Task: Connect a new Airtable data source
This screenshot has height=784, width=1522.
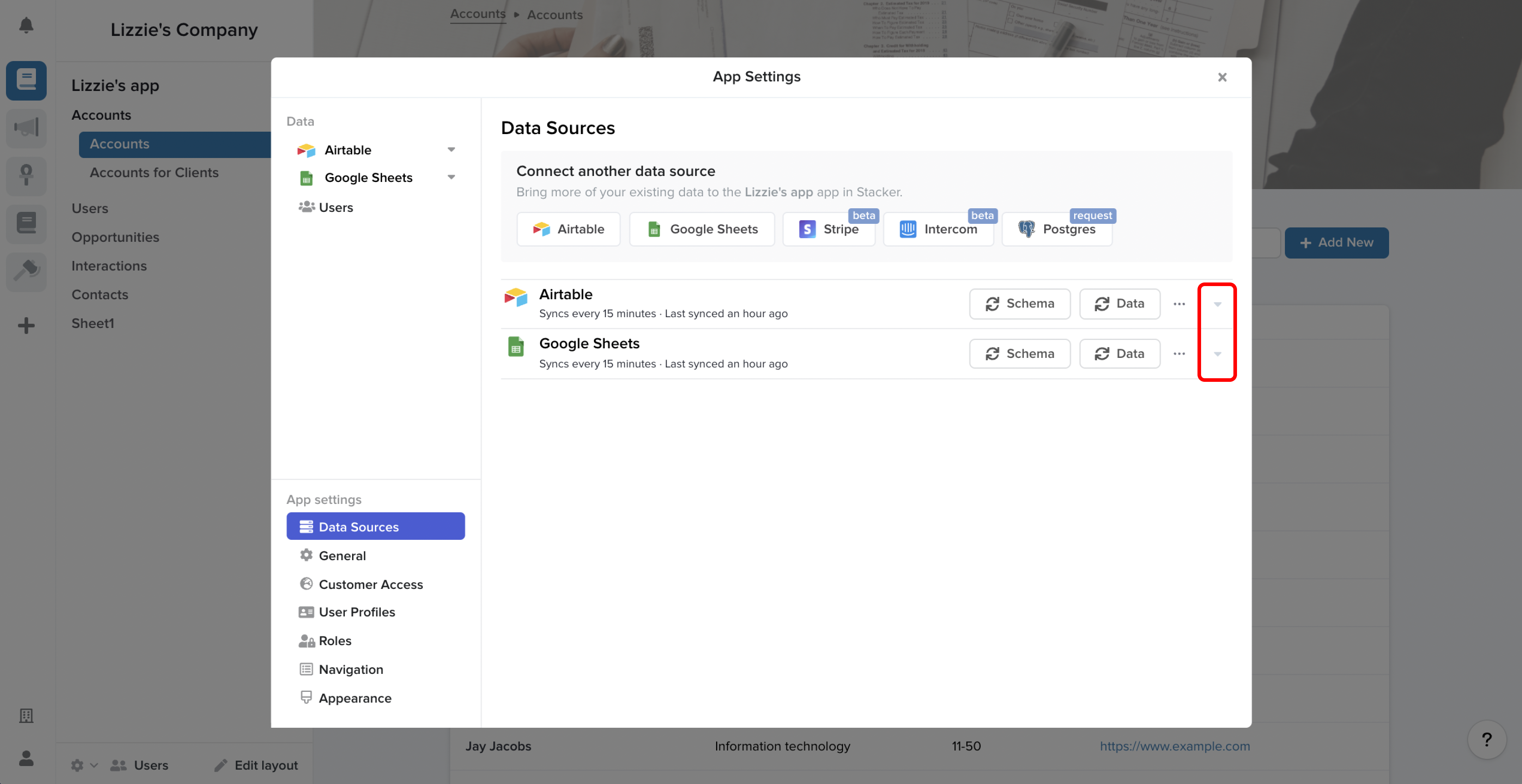Action: [568, 229]
